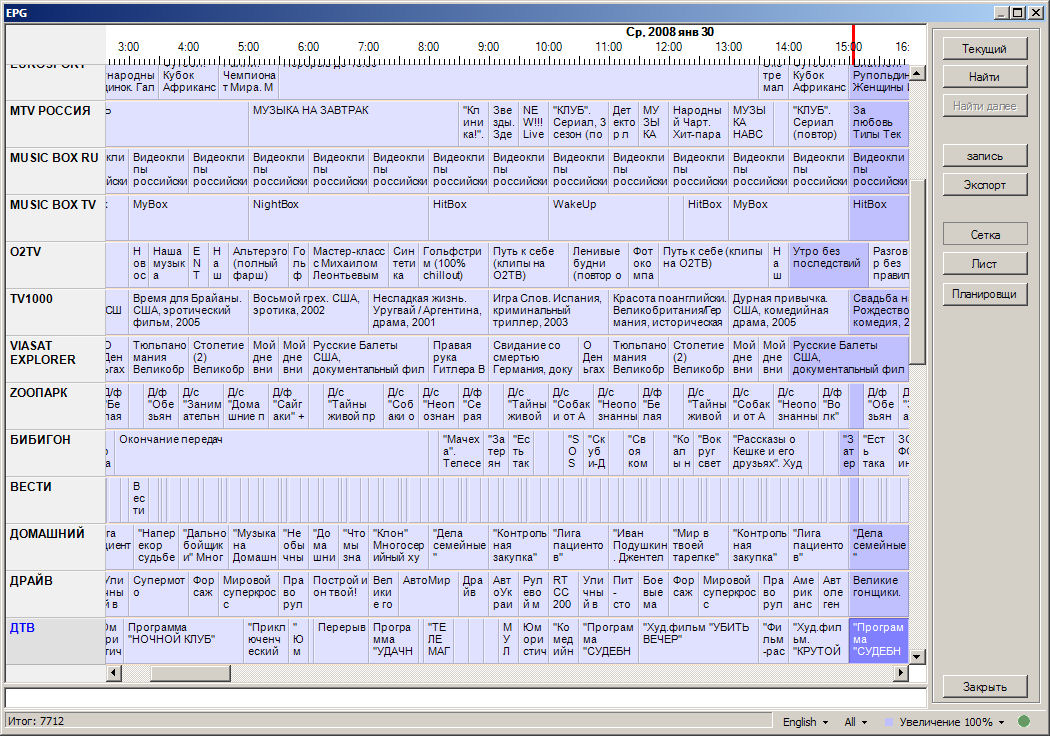Select the TV1000 channel header
1050x736 pixels.
[x=56, y=312]
